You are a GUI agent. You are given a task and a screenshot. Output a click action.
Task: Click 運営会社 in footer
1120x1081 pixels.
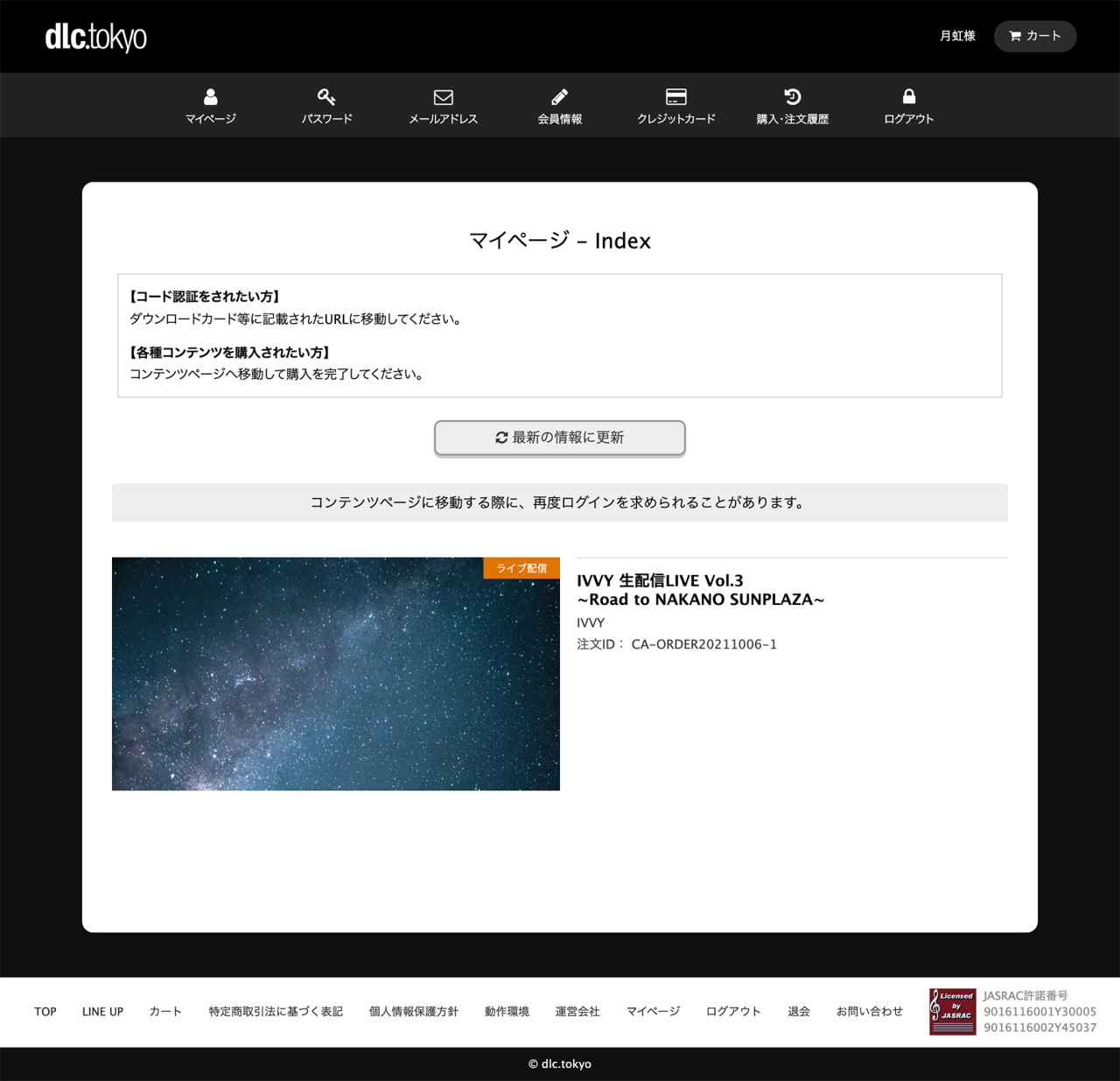tap(577, 1012)
